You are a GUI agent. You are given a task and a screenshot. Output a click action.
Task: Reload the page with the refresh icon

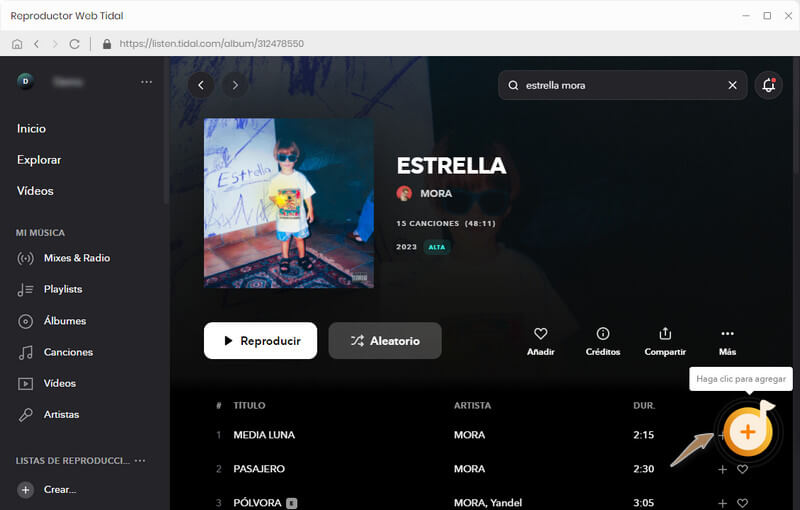coord(74,44)
